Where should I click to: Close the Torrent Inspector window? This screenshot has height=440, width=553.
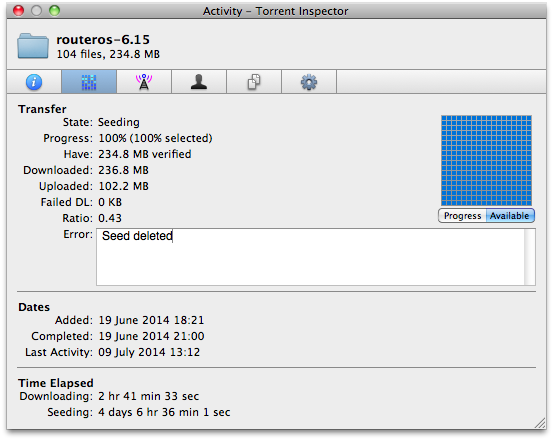(18, 11)
